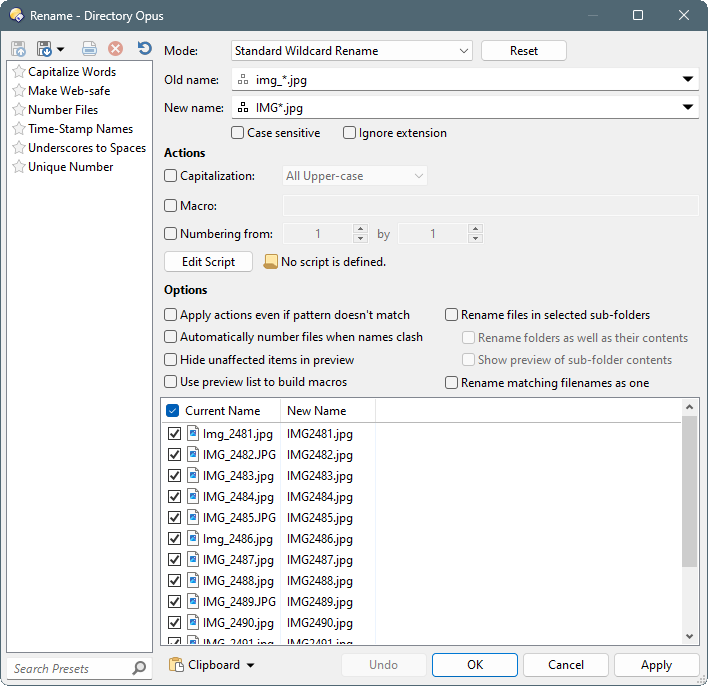Click the star icon beside Capitalize Words

click(19, 72)
